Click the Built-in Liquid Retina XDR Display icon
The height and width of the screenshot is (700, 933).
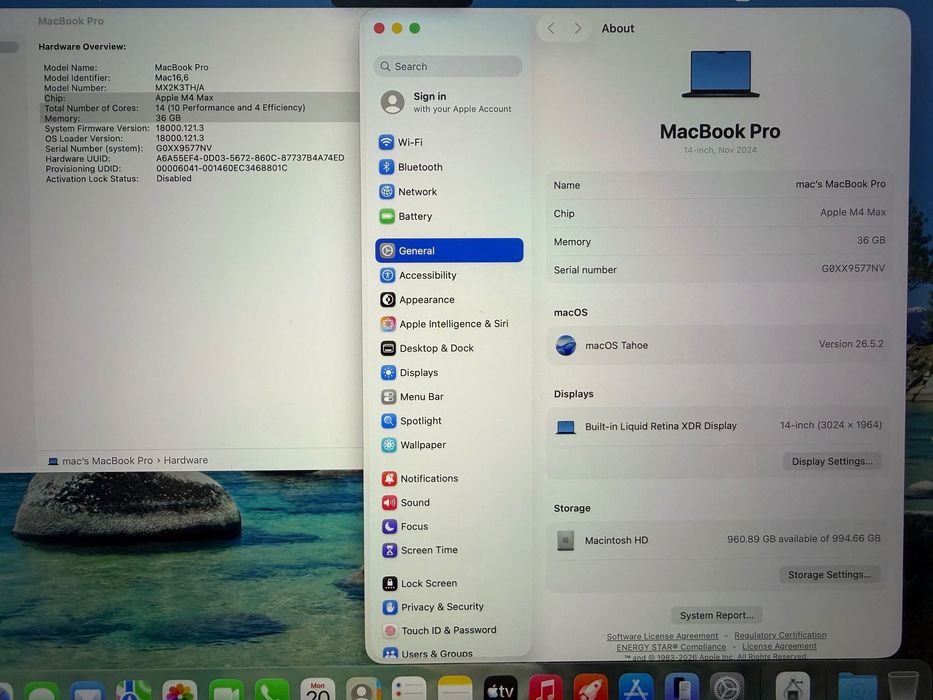tap(565, 427)
